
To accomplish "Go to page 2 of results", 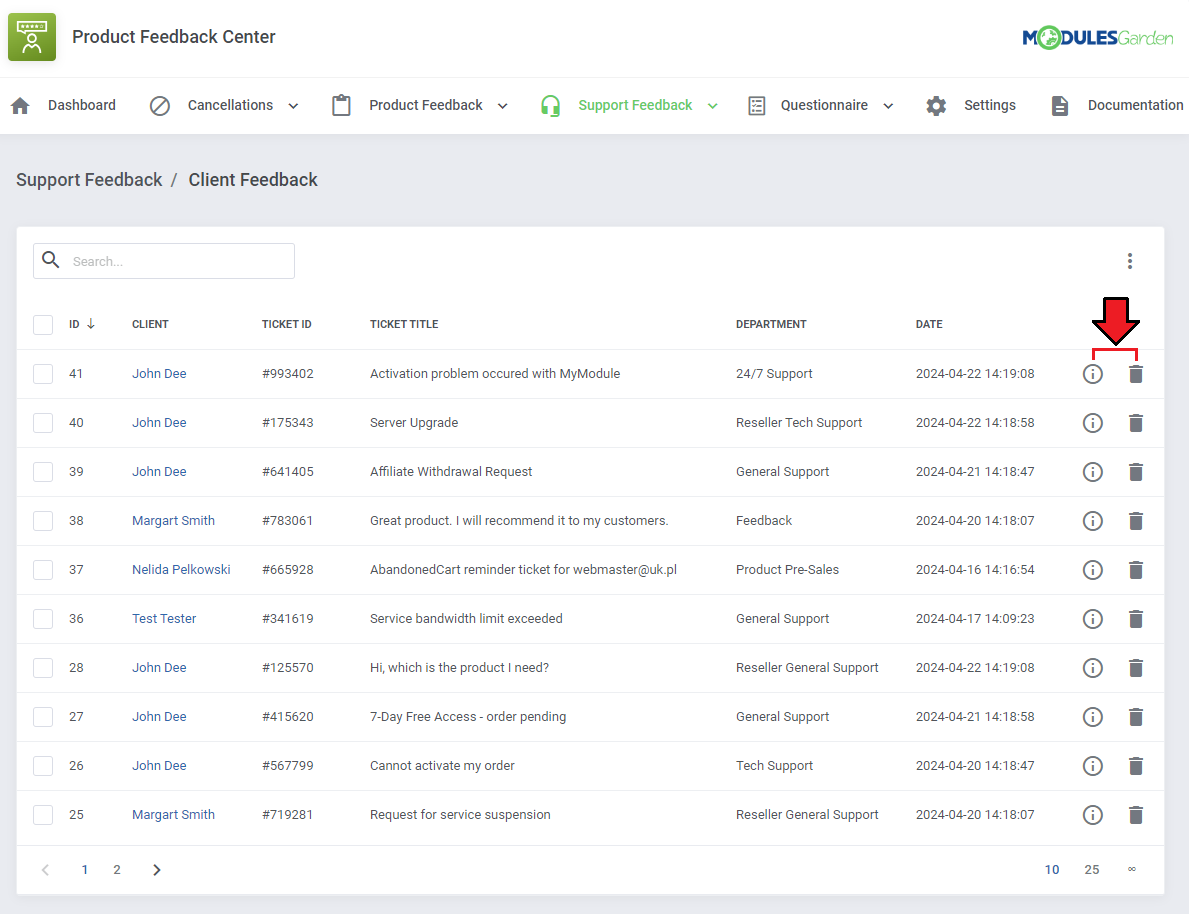I will pos(117,870).
